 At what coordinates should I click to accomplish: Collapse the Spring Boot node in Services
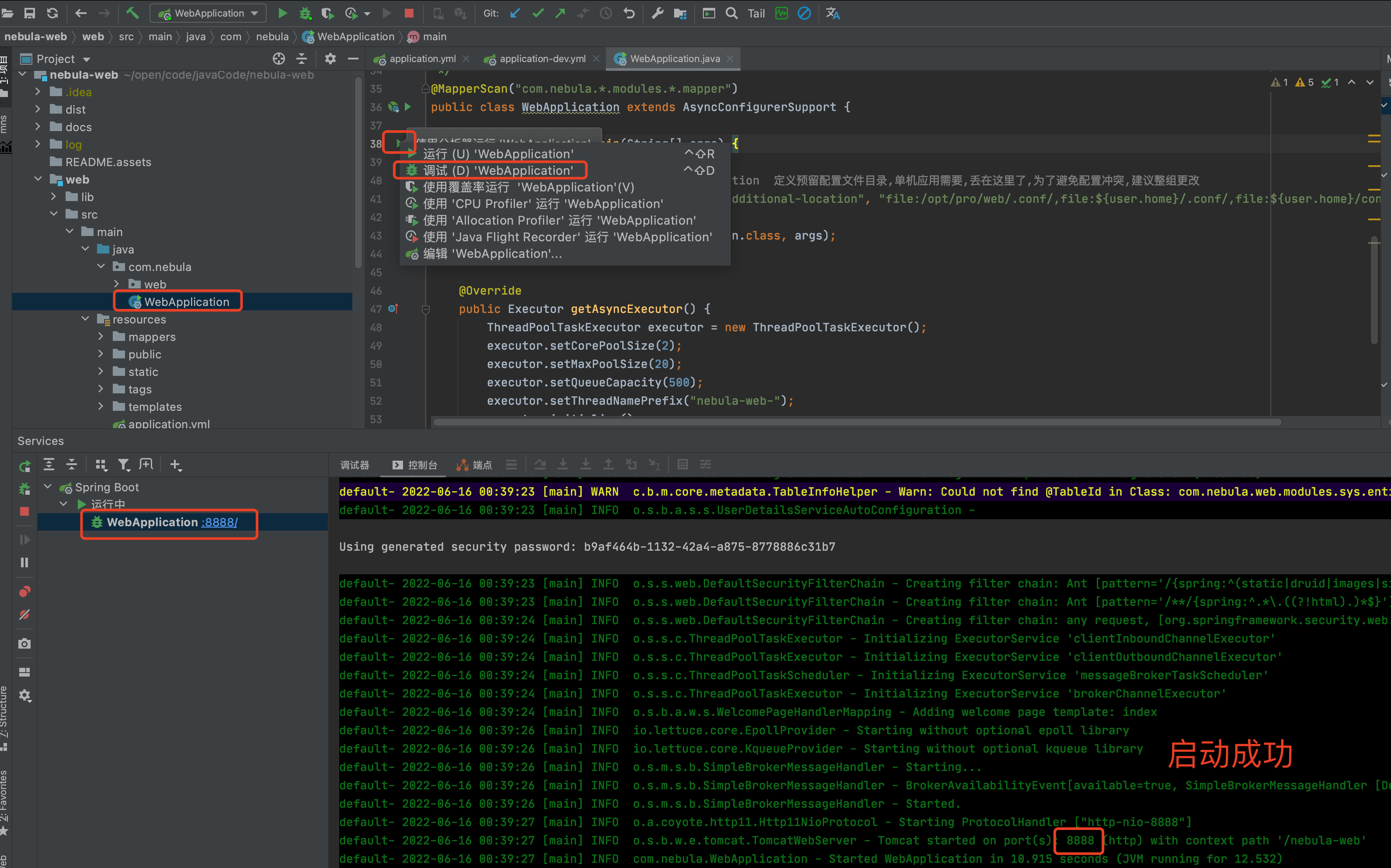pos(48,487)
